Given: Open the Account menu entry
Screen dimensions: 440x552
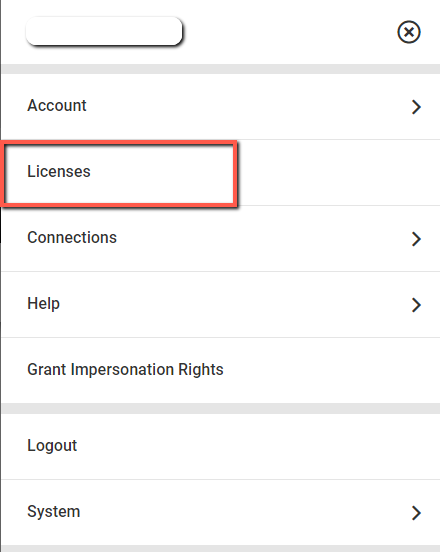Looking at the screenshot, I should point(221,106).
